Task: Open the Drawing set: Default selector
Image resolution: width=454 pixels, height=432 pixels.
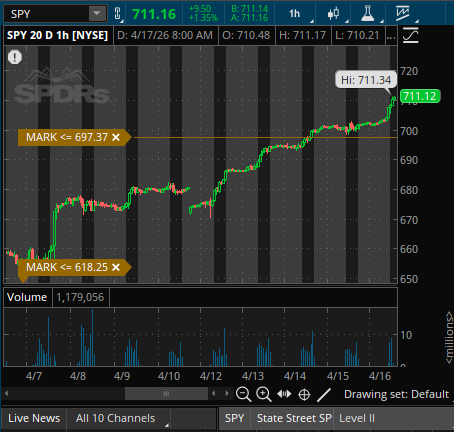Action: 397,394
